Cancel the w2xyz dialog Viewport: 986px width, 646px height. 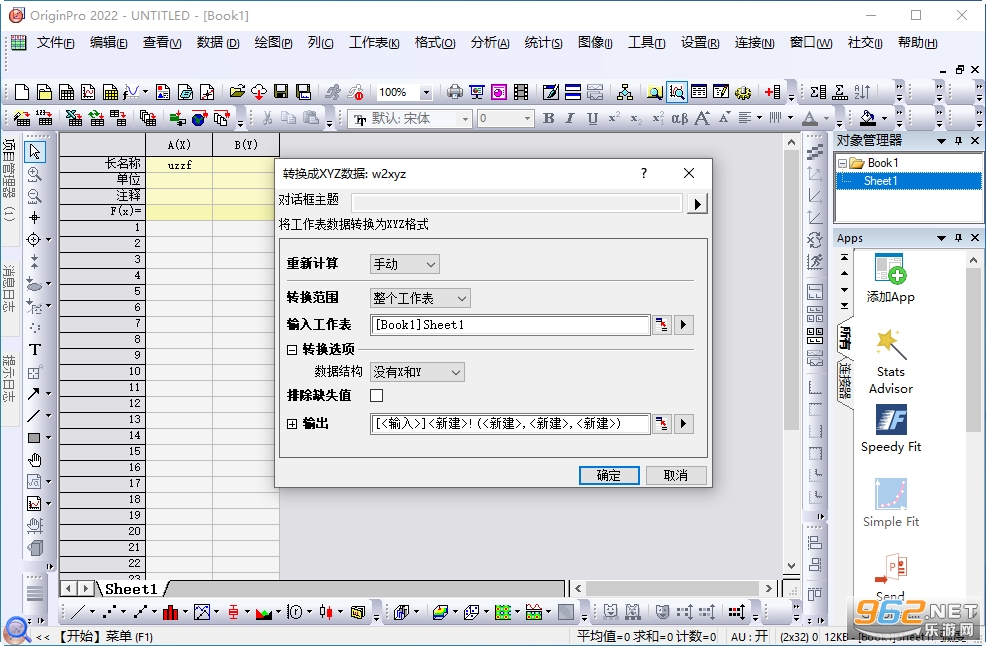(x=676, y=476)
